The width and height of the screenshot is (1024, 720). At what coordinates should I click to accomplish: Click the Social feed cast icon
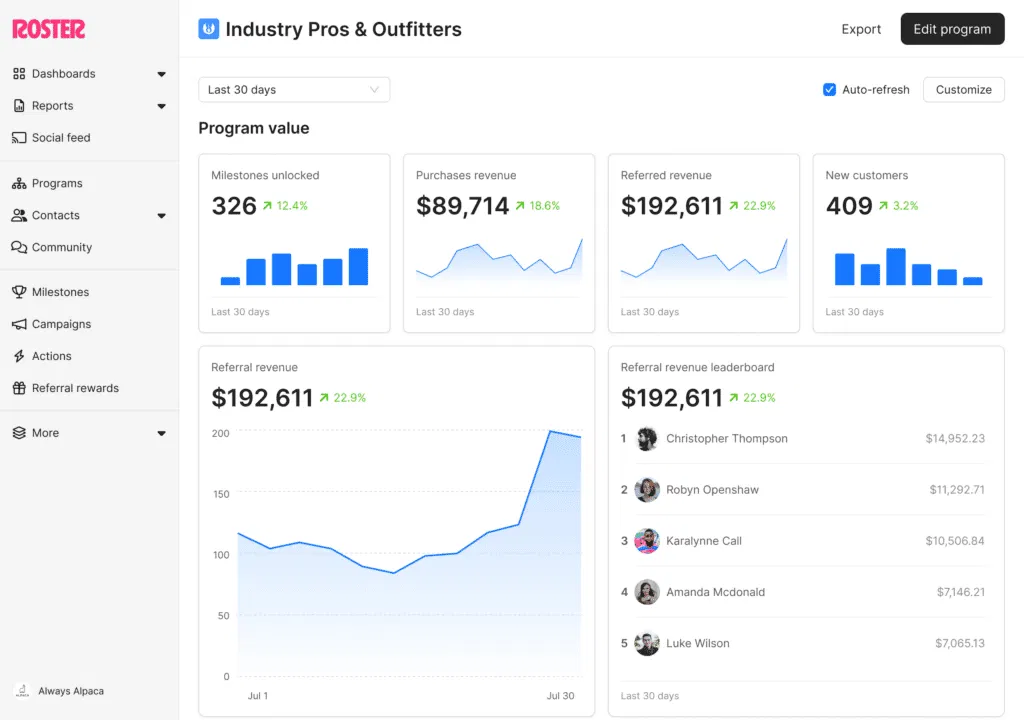[19, 138]
